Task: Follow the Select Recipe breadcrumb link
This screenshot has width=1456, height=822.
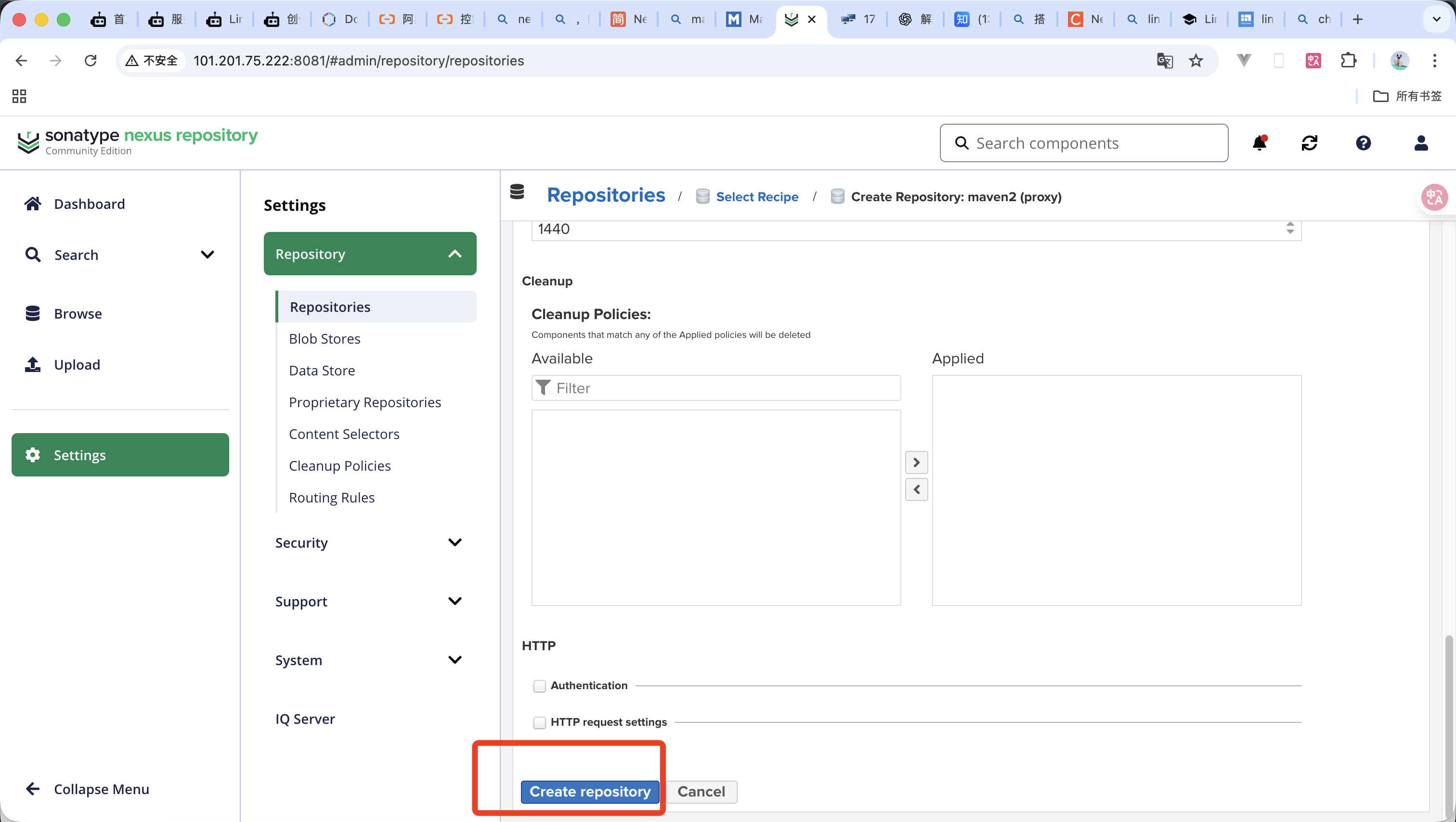Action: [757, 197]
